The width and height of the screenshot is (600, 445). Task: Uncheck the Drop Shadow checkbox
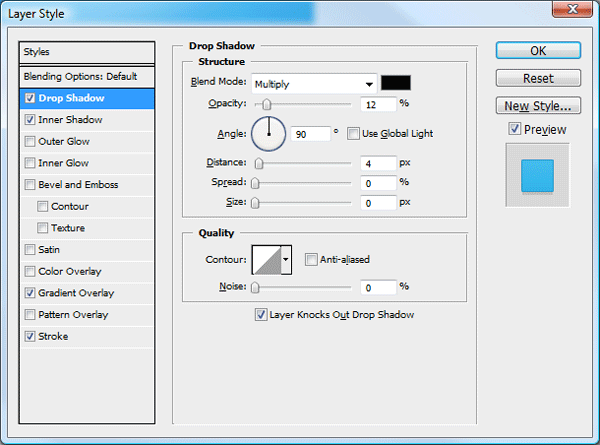[30, 98]
